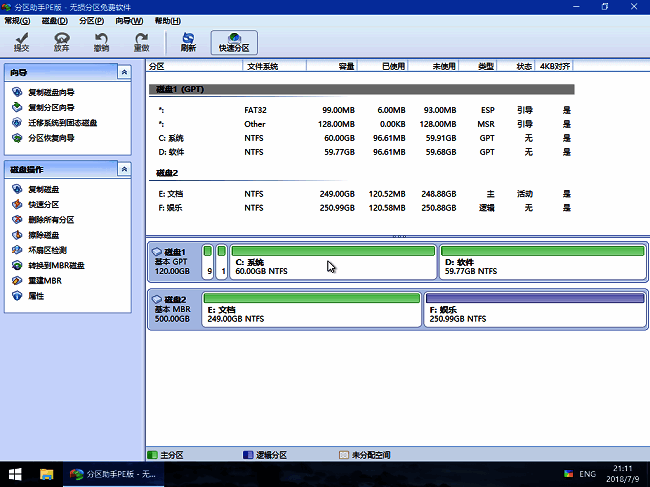Click the 刷新 (refresh) toolbar icon
The height and width of the screenshot is (487, 650).
(x=188, y=41)
